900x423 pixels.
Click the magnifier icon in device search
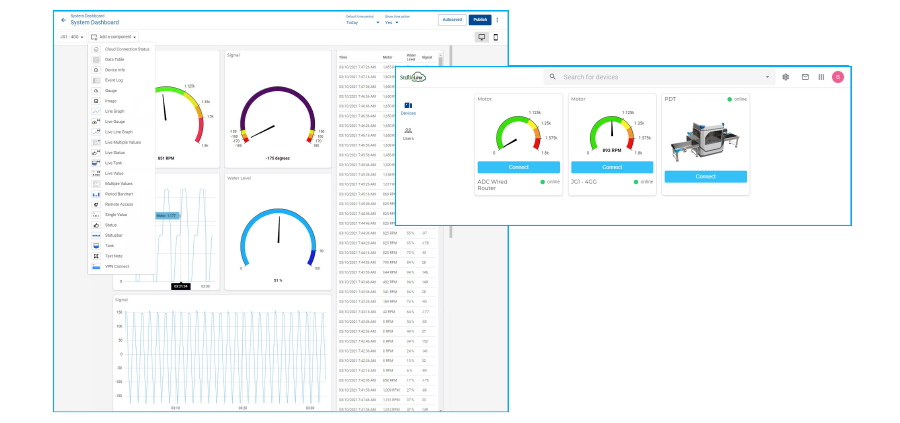553,77
